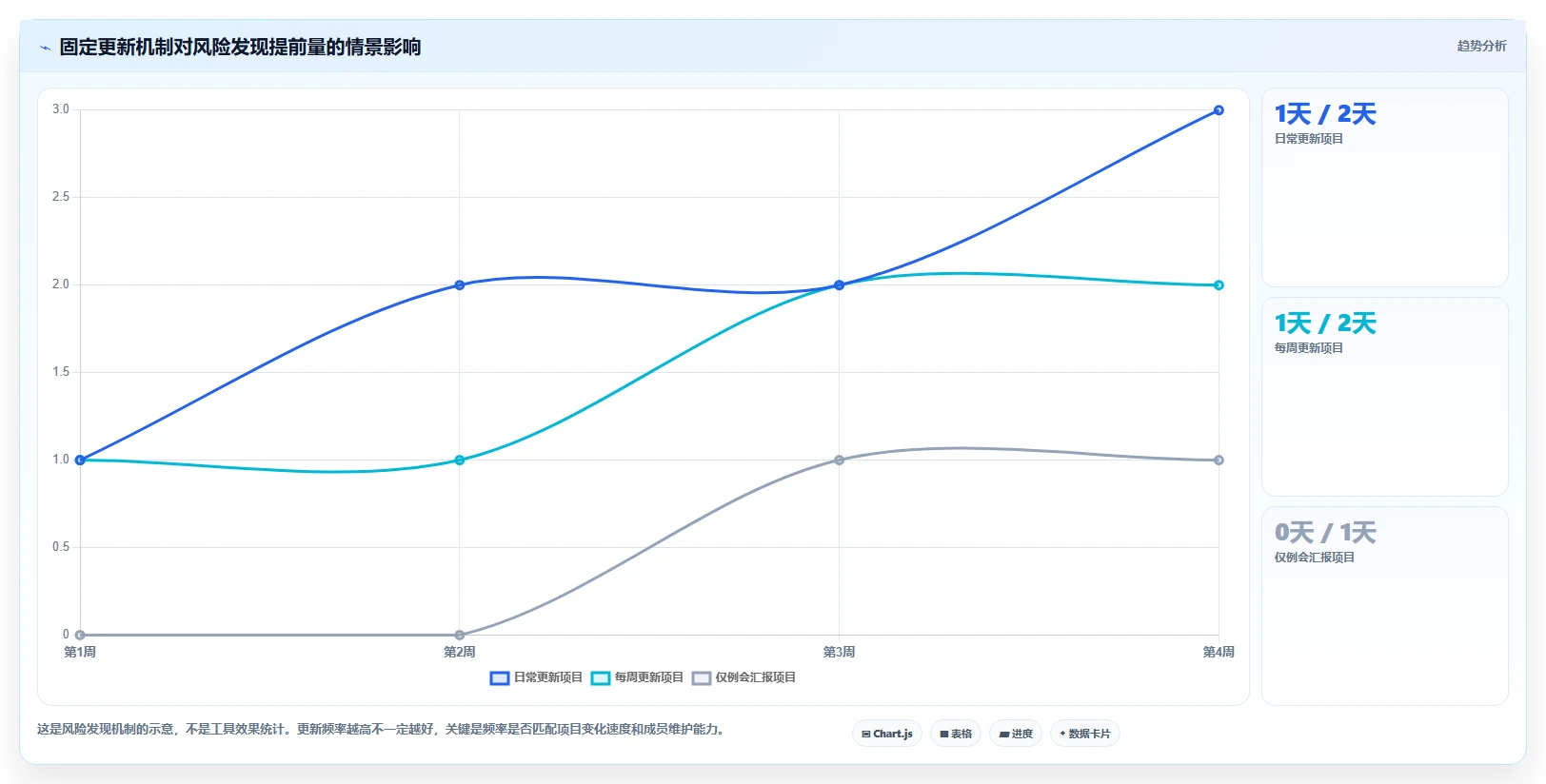Click the 0天 / 1天 card value
Viewport: 1546px width, 784px height.
(1325, 533)
